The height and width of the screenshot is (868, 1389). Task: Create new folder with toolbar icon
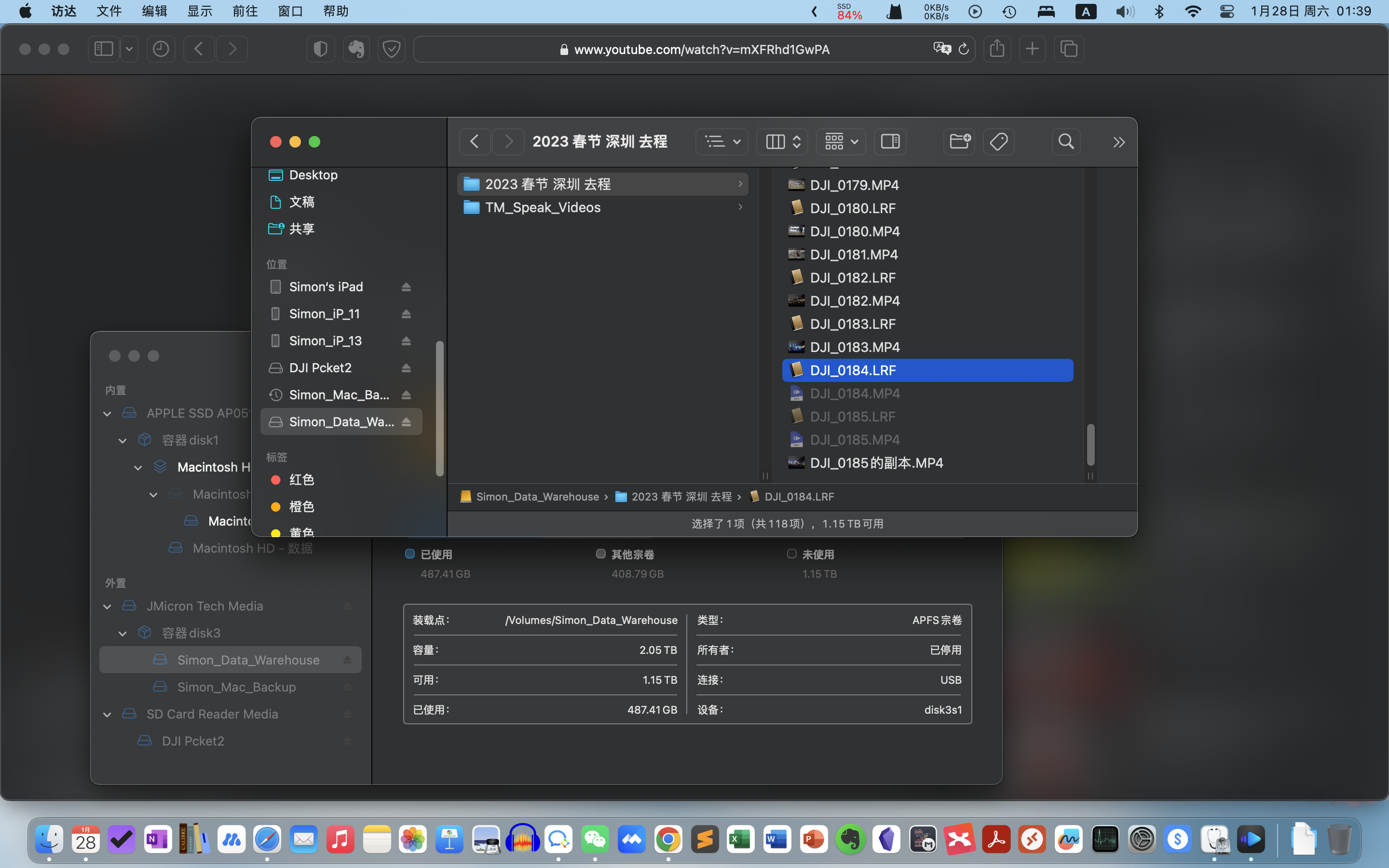pos(959,141)
